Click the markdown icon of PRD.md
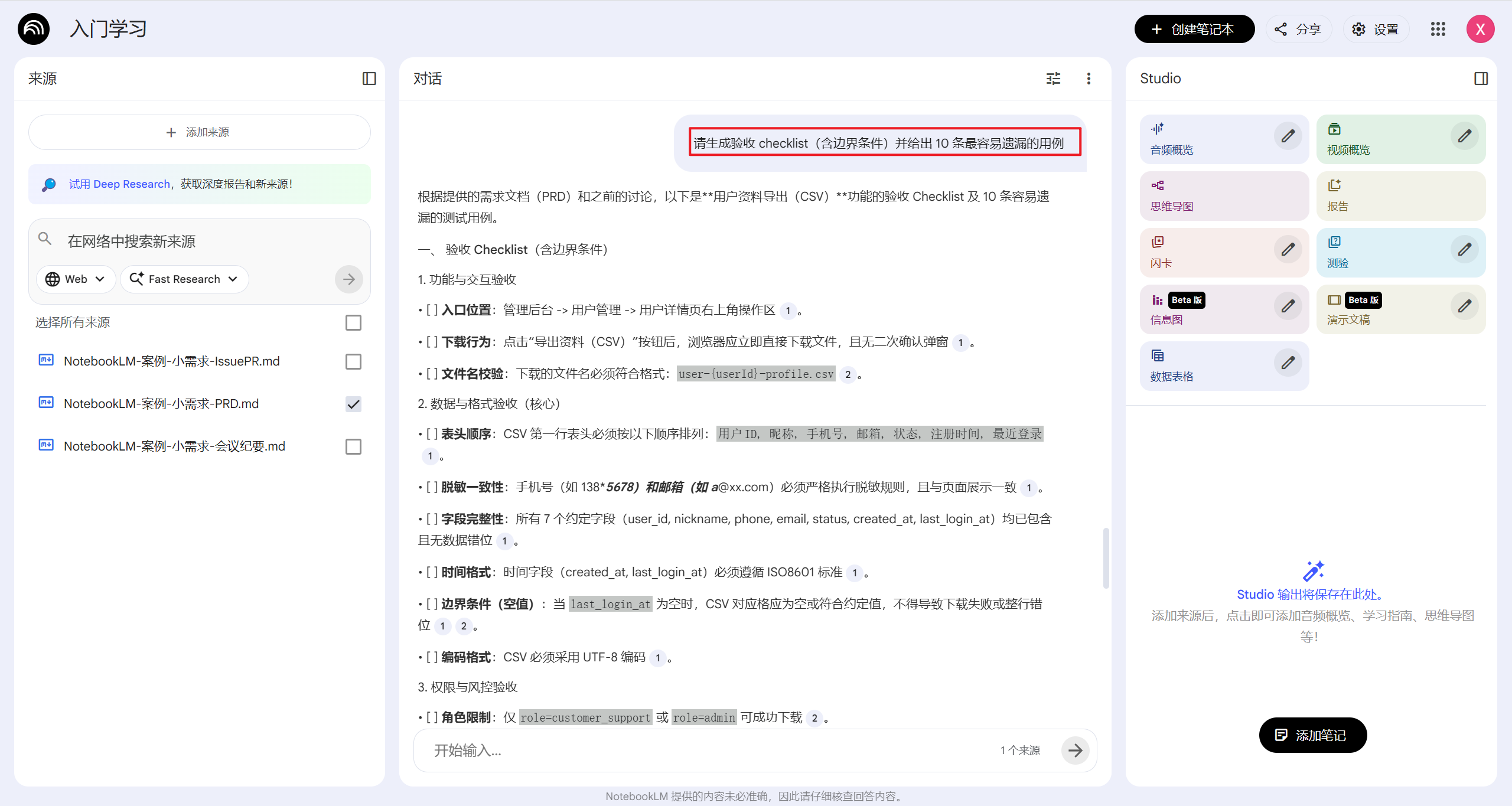The image size is (1512, 806). (x=46, y=402)
